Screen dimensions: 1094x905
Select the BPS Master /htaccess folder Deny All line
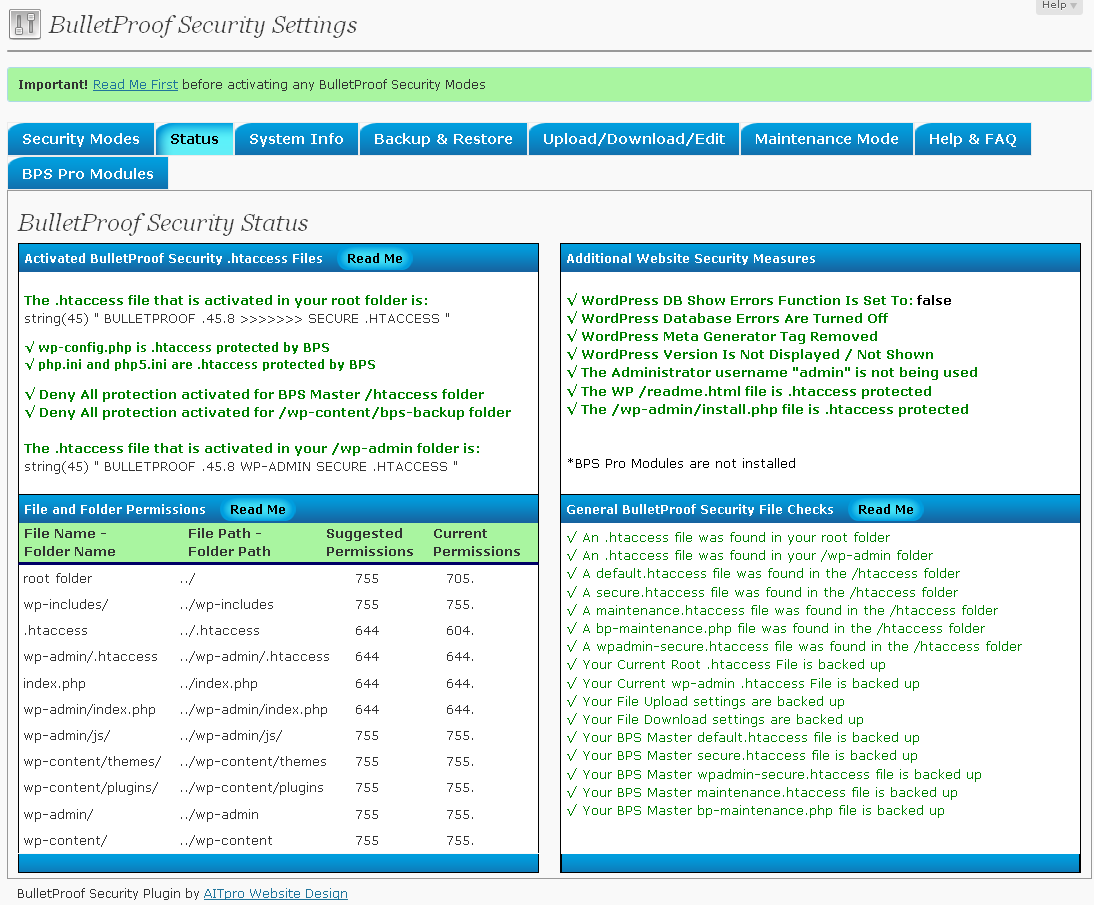tap(254, 394)
